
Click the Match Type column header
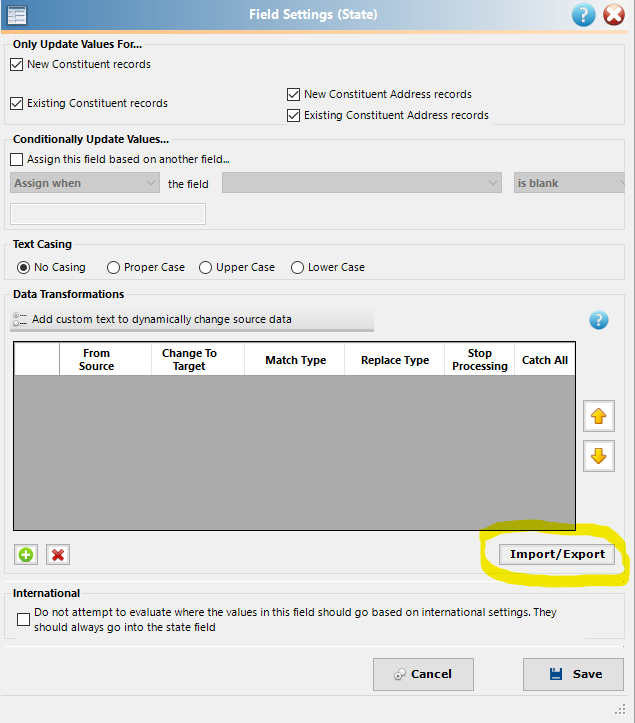tap(295, 360)
